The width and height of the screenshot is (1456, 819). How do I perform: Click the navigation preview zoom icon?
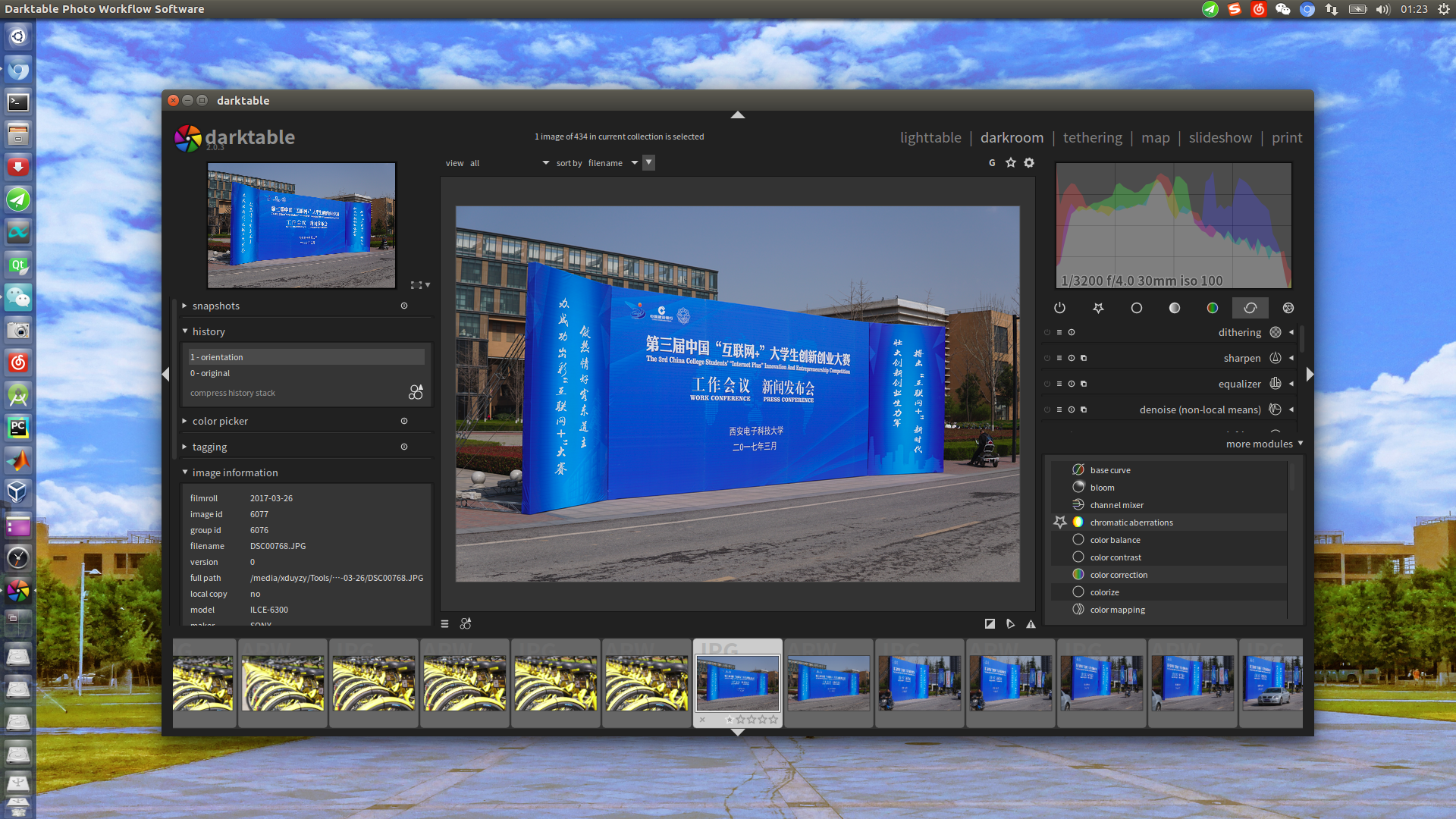(420, 285)
